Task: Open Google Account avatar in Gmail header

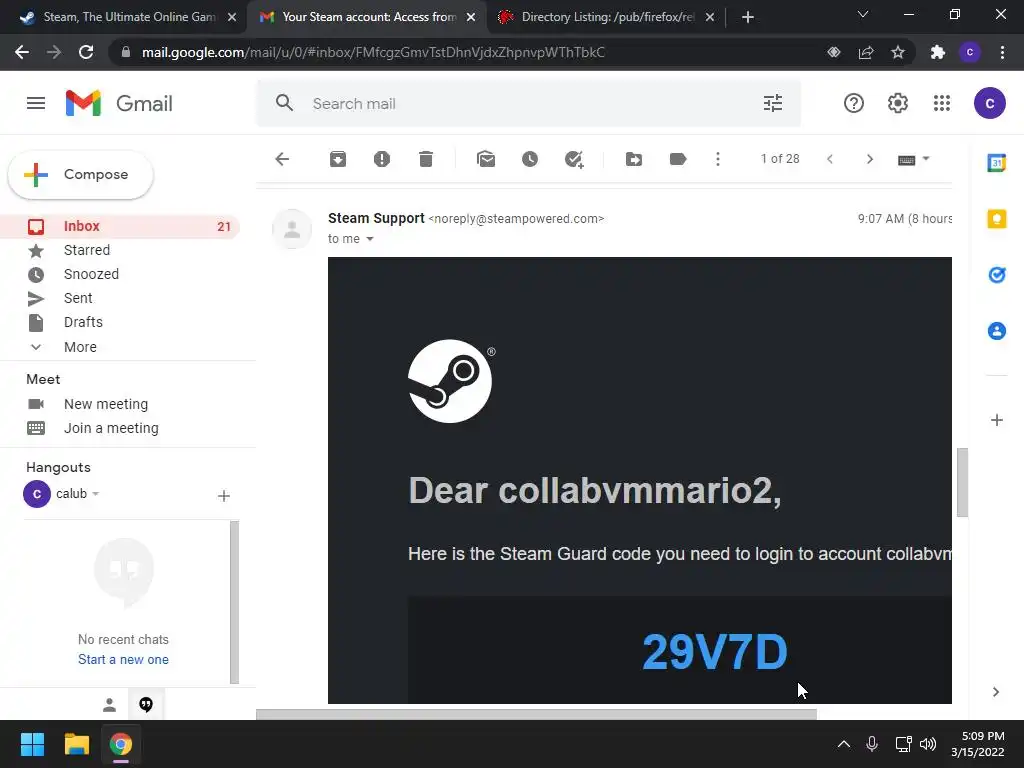Action: pos(989,103)
